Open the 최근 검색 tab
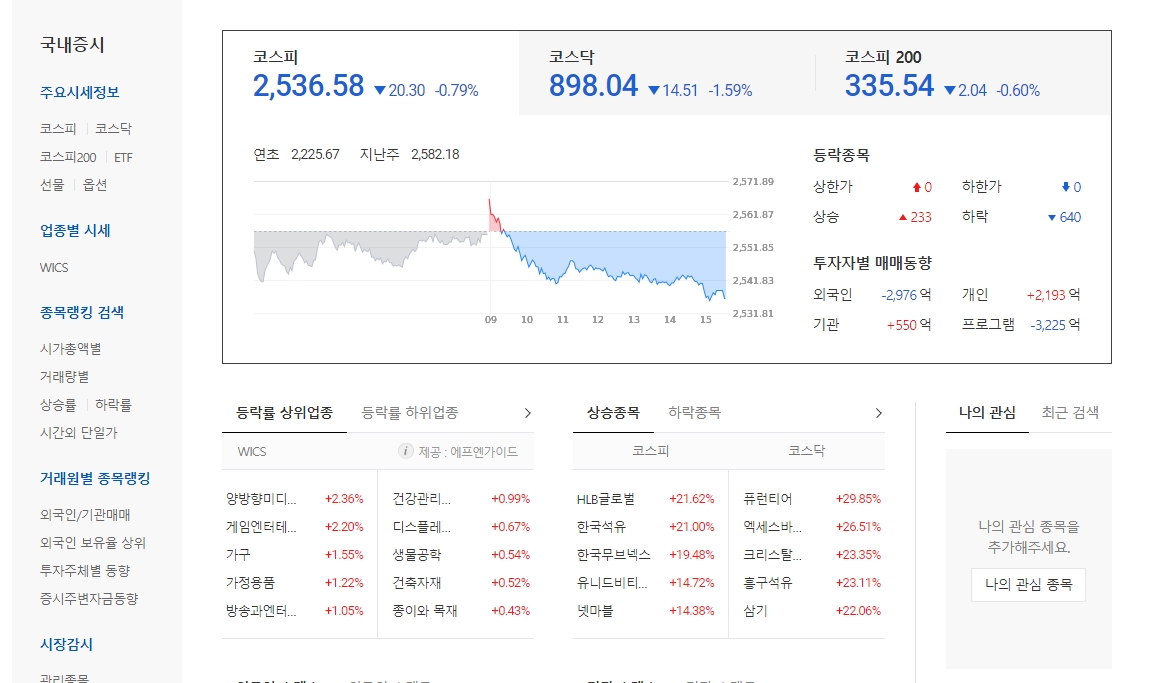This screenshot has width=1155, height=683. click(1072, 409)
